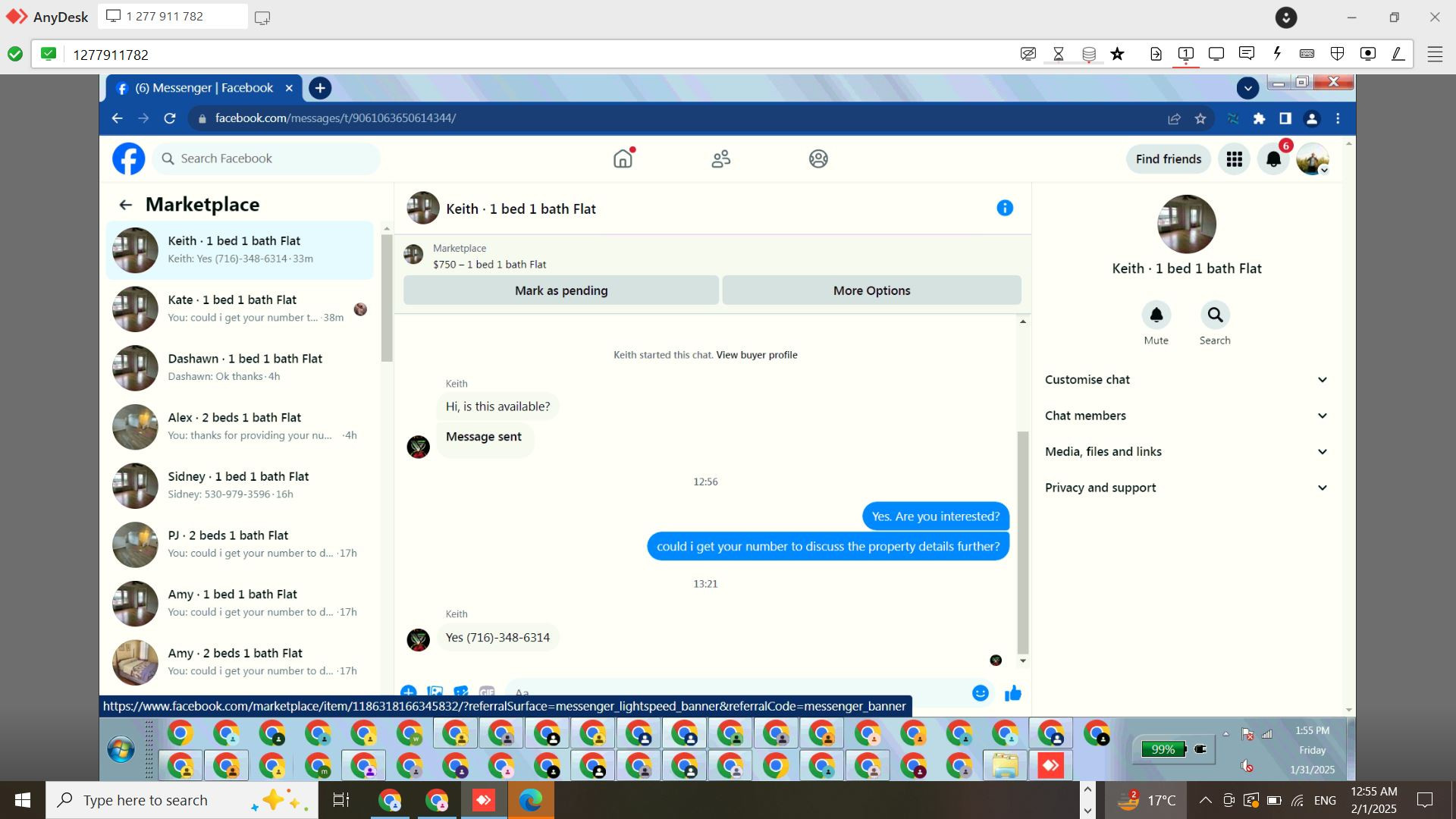Toggle the Chrome side panel icon
The width and height of the screenshot is (1456, 819).
tap(1285, 118)
